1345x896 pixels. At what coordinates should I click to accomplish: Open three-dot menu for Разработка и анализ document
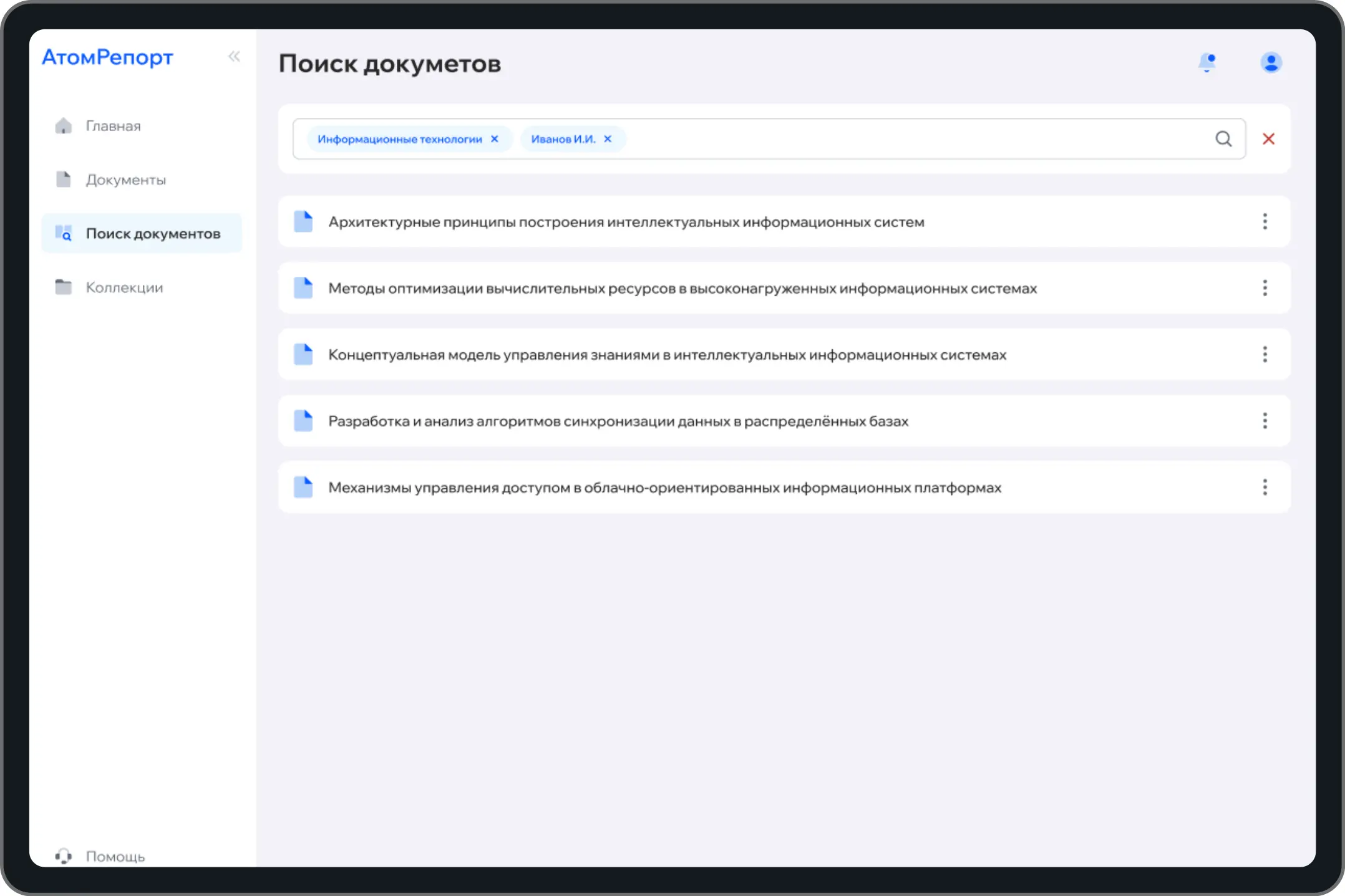pos(1265,421)
